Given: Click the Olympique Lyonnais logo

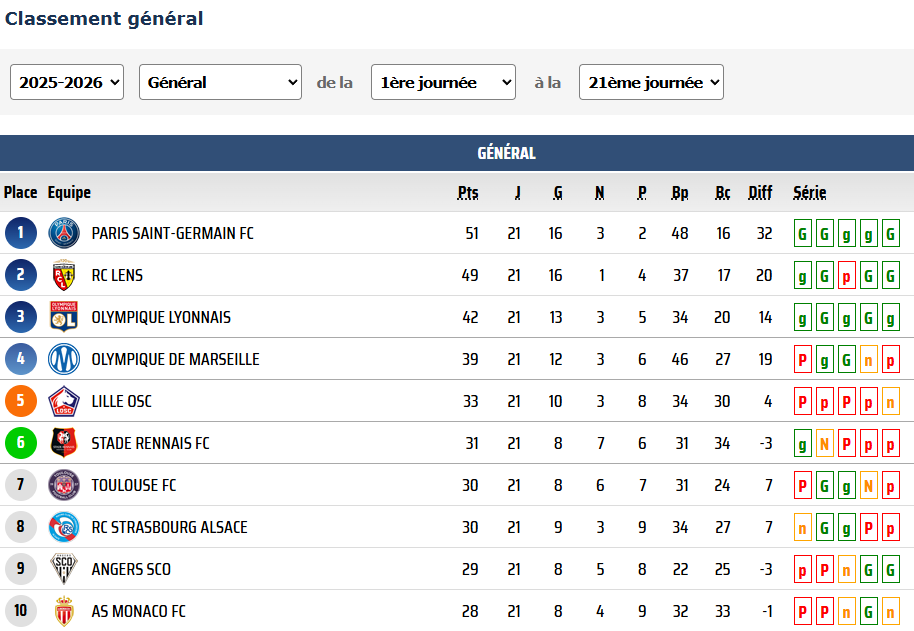Looking at the screenshot, I should (x=64, y=317).
